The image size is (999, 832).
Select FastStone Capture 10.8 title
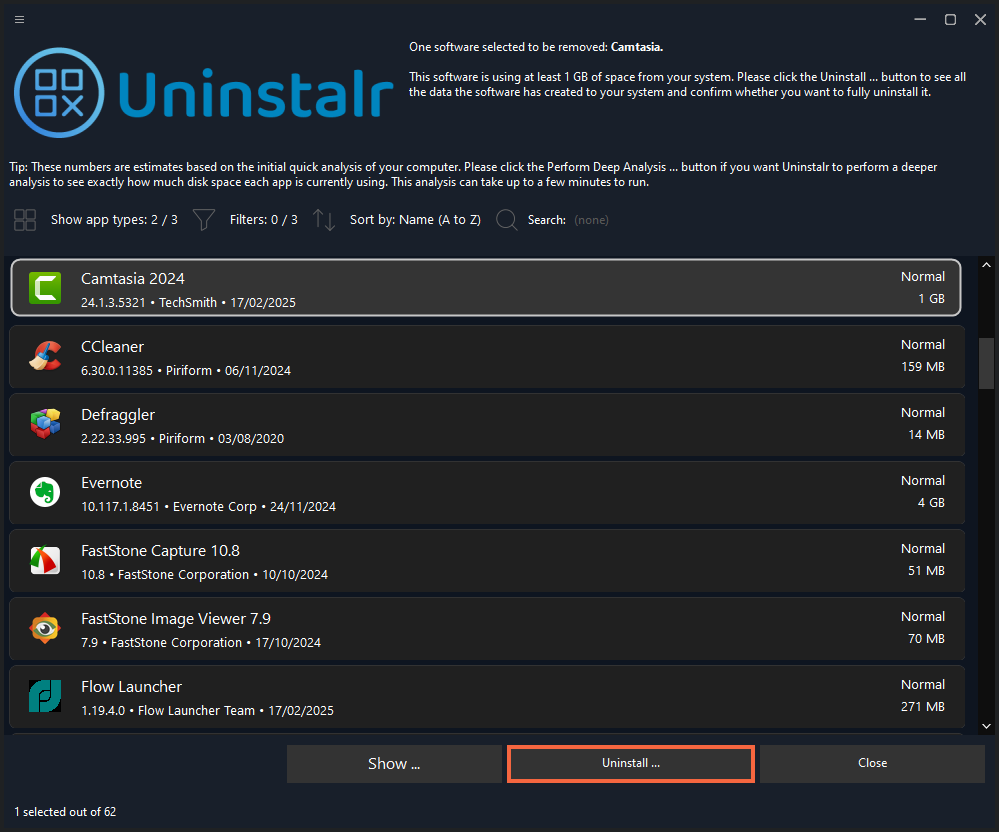point(161,551)
